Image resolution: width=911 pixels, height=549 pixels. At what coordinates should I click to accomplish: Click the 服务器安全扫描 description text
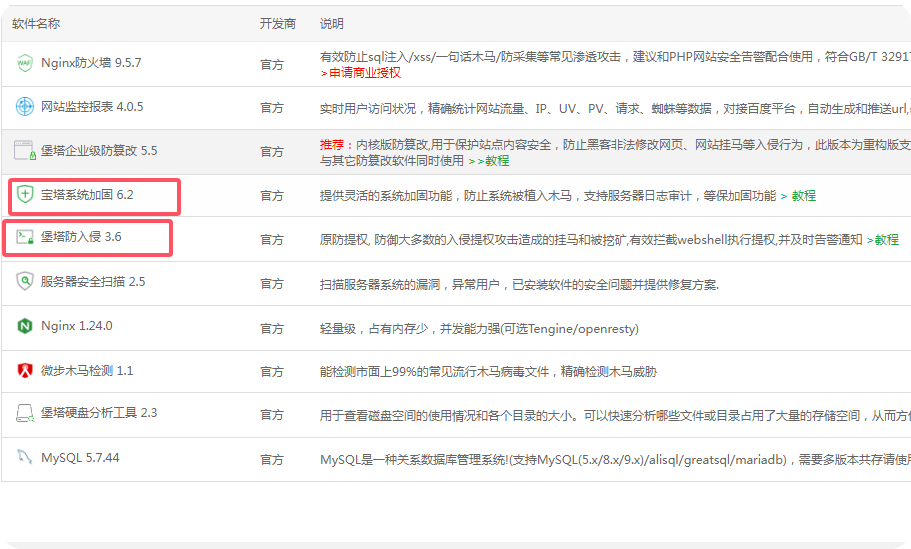(x=519, y=285)
